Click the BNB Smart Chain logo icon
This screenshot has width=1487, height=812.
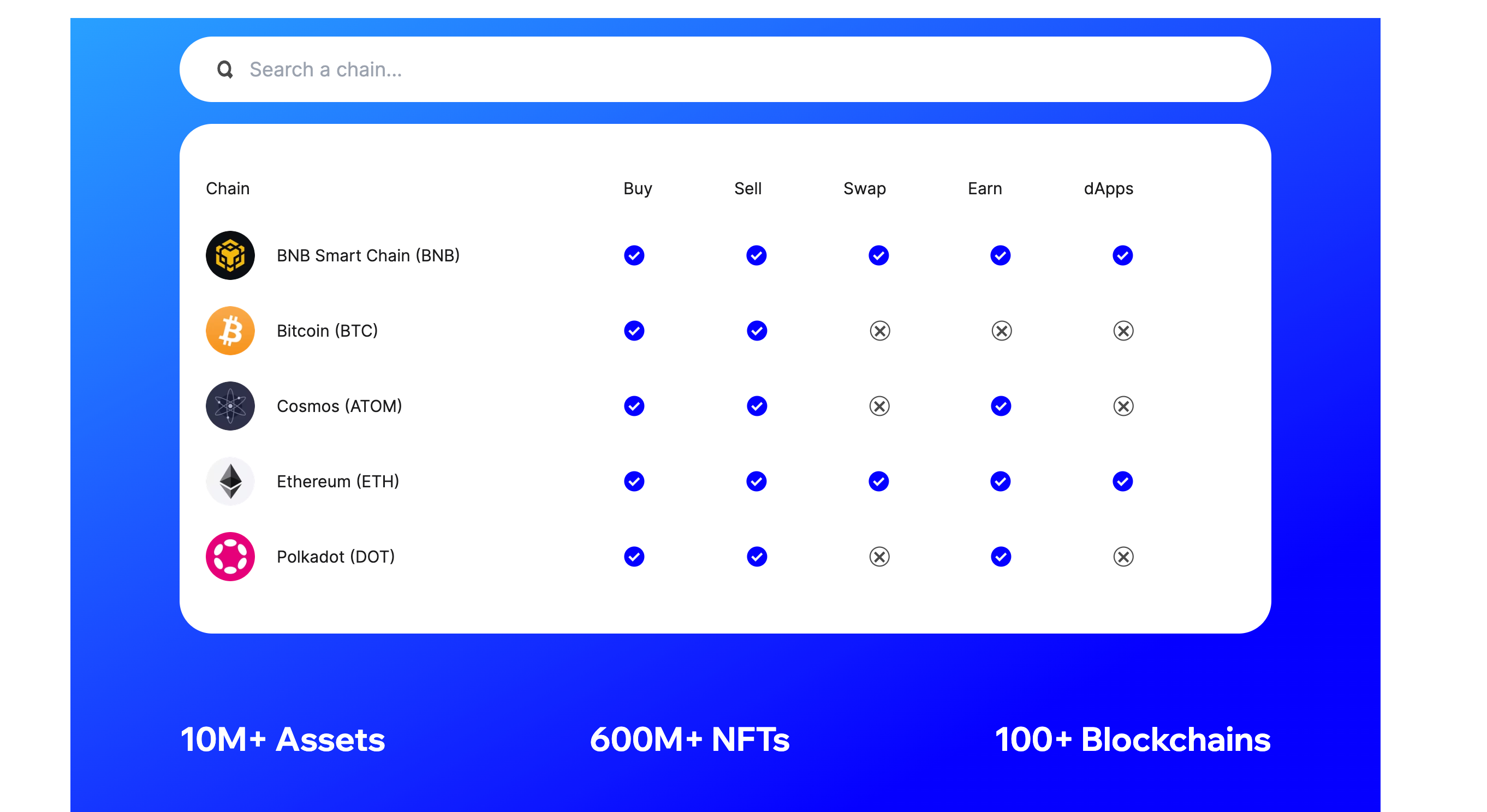(x=230, y=255)
